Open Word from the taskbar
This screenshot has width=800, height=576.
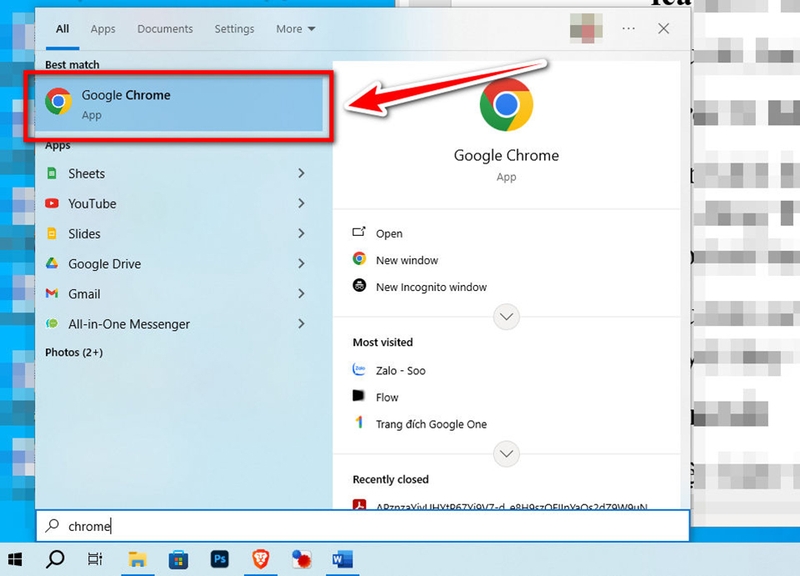coord(342,559)
